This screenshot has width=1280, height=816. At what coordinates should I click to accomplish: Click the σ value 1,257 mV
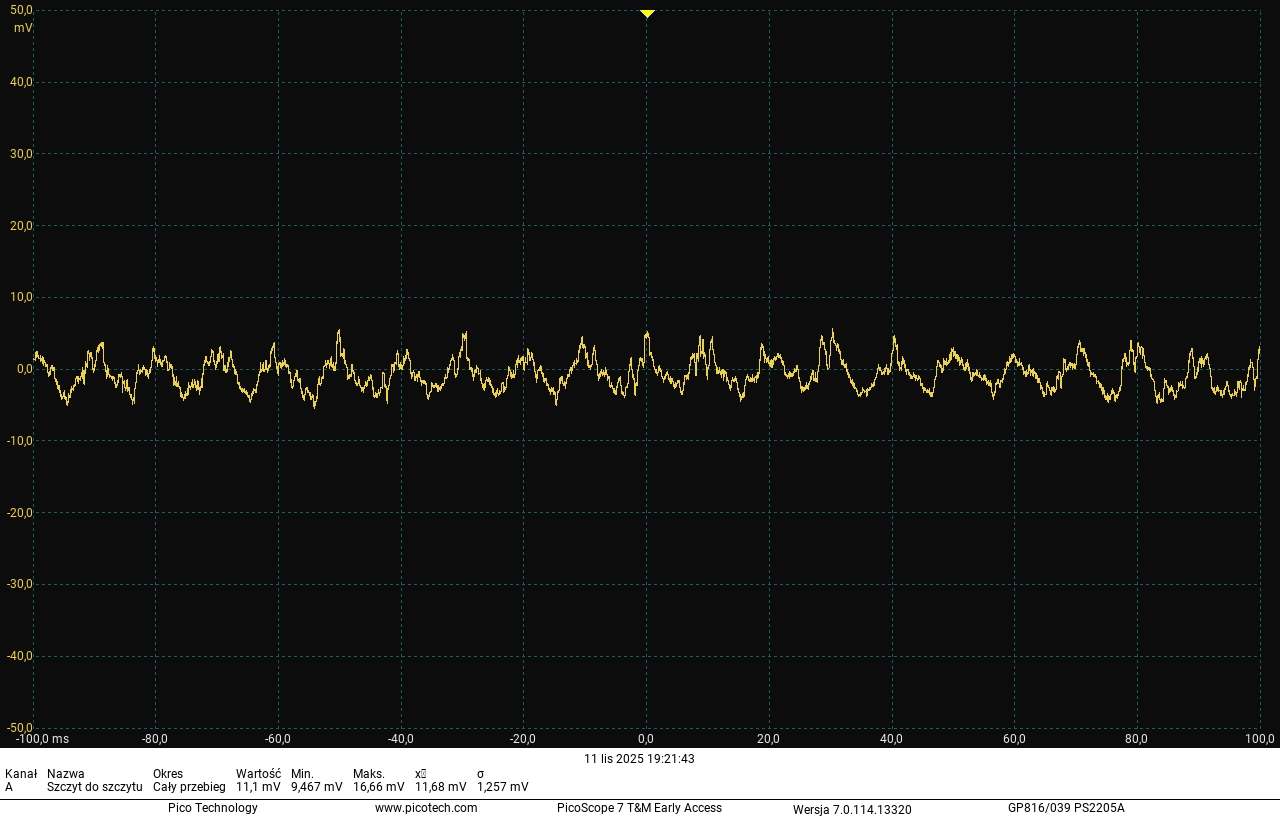pyautogui.click(x=503, y=786)
